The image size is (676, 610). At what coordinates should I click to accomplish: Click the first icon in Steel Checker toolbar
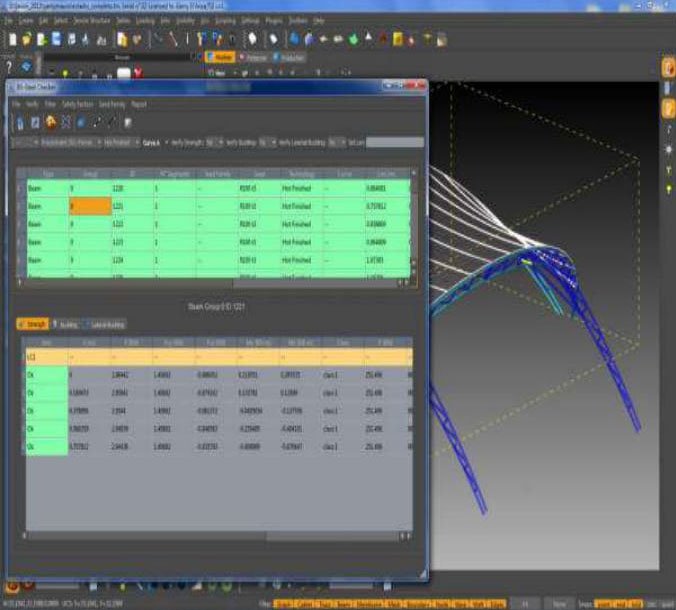pyautogui.click(x=18, y=122)
